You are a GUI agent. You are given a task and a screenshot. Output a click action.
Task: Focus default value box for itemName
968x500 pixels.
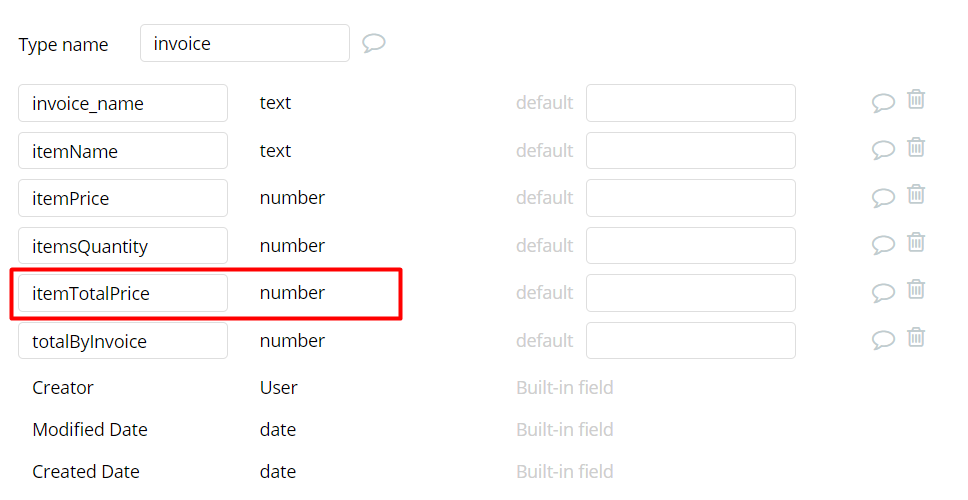click(x=690, y=150)
